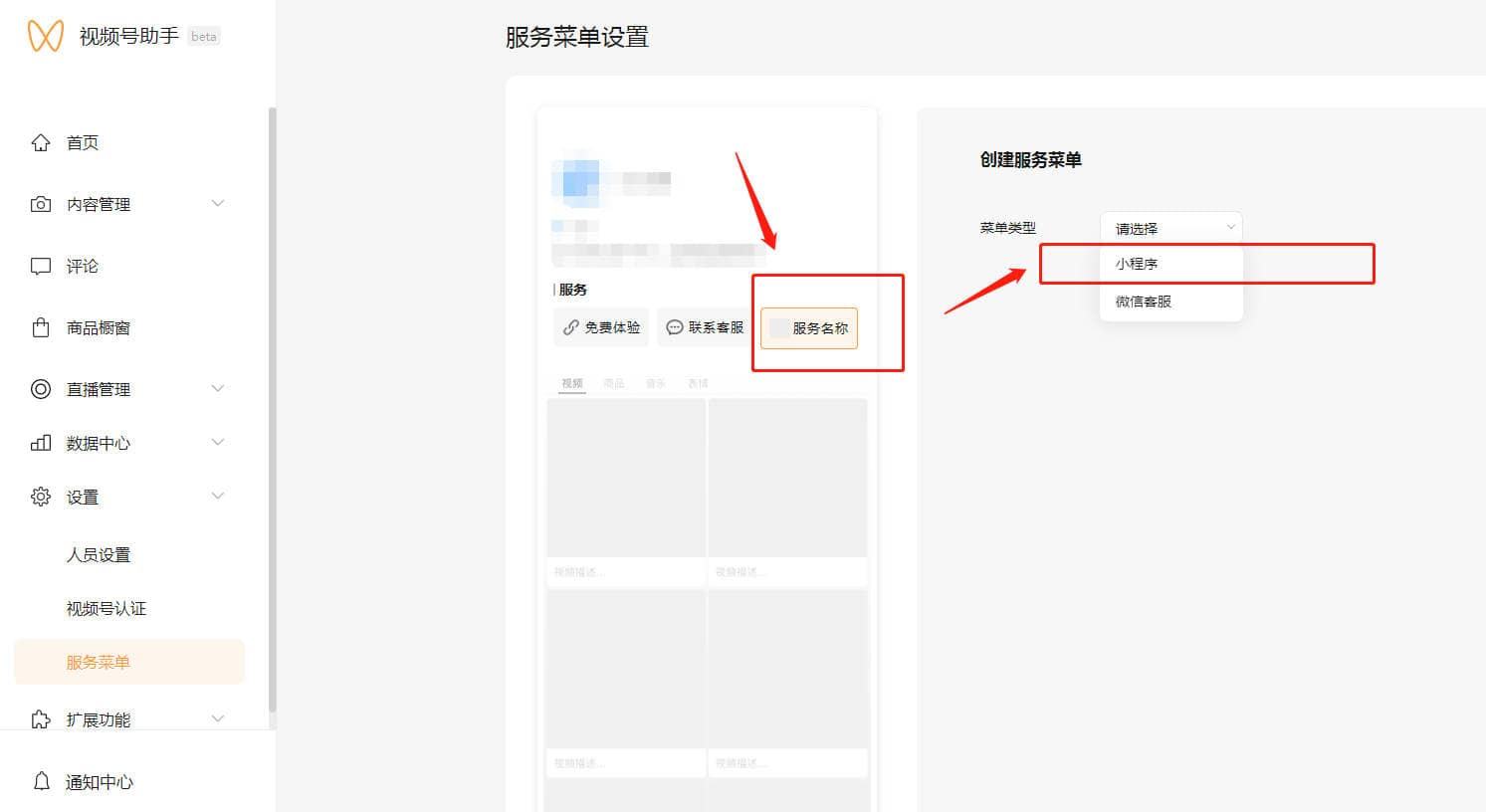Expand the 内容管理 chevron
This screenshot has width=1486, height=812.
pyautogui.click(x=218, y=204)
